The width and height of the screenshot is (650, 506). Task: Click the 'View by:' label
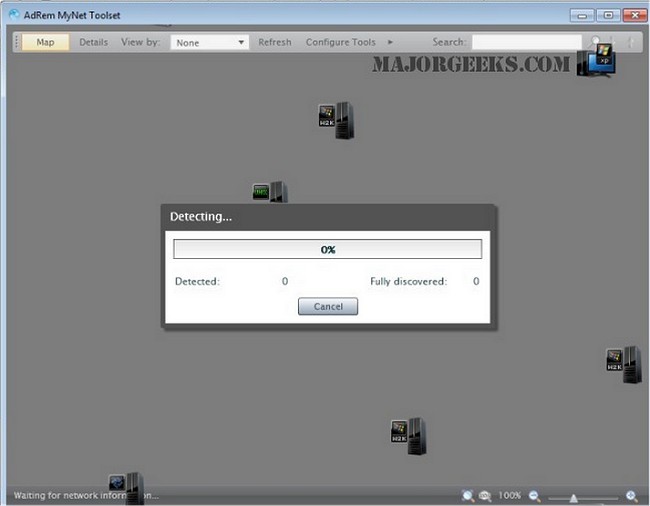point(141,42)
